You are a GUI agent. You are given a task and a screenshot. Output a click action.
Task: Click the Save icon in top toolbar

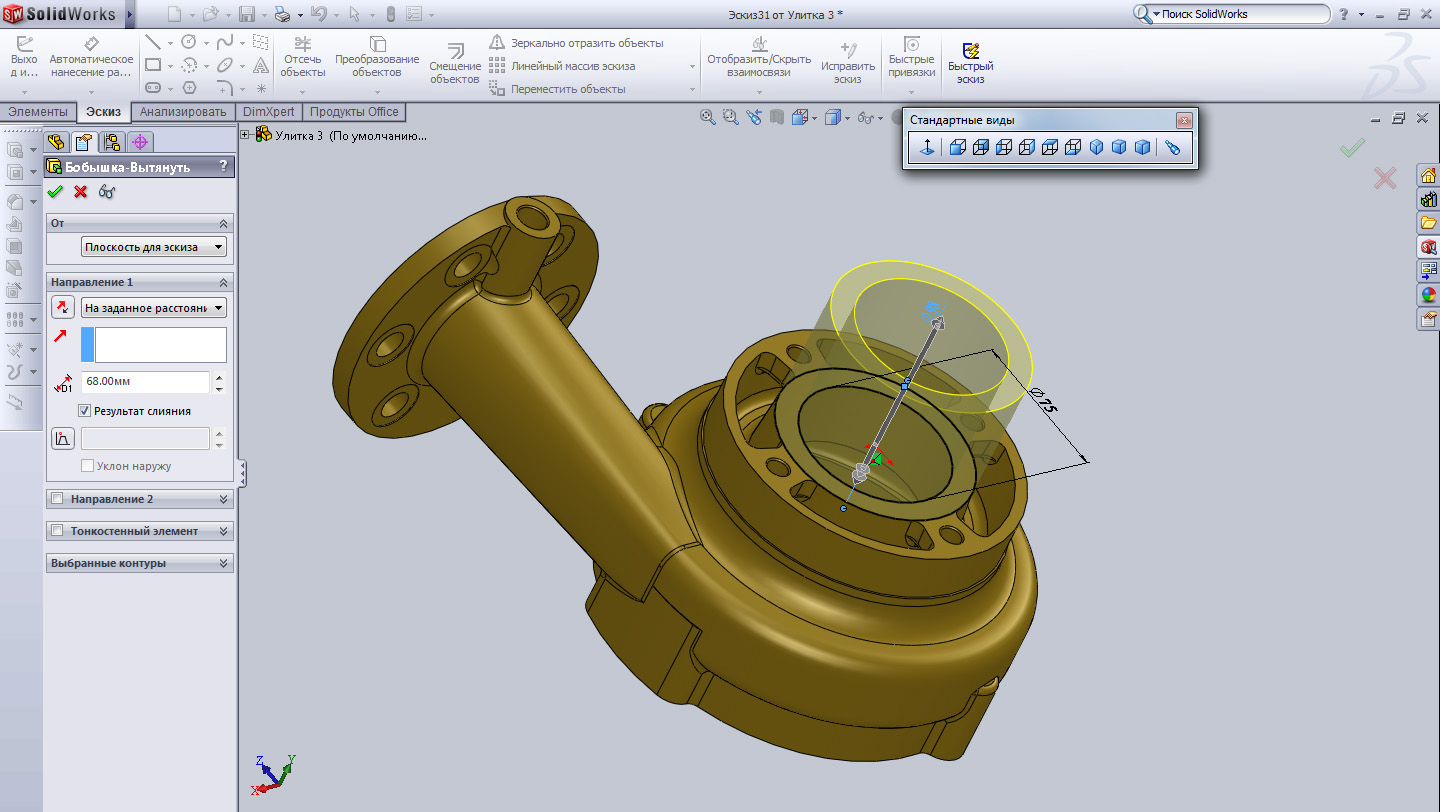[246, 14]
